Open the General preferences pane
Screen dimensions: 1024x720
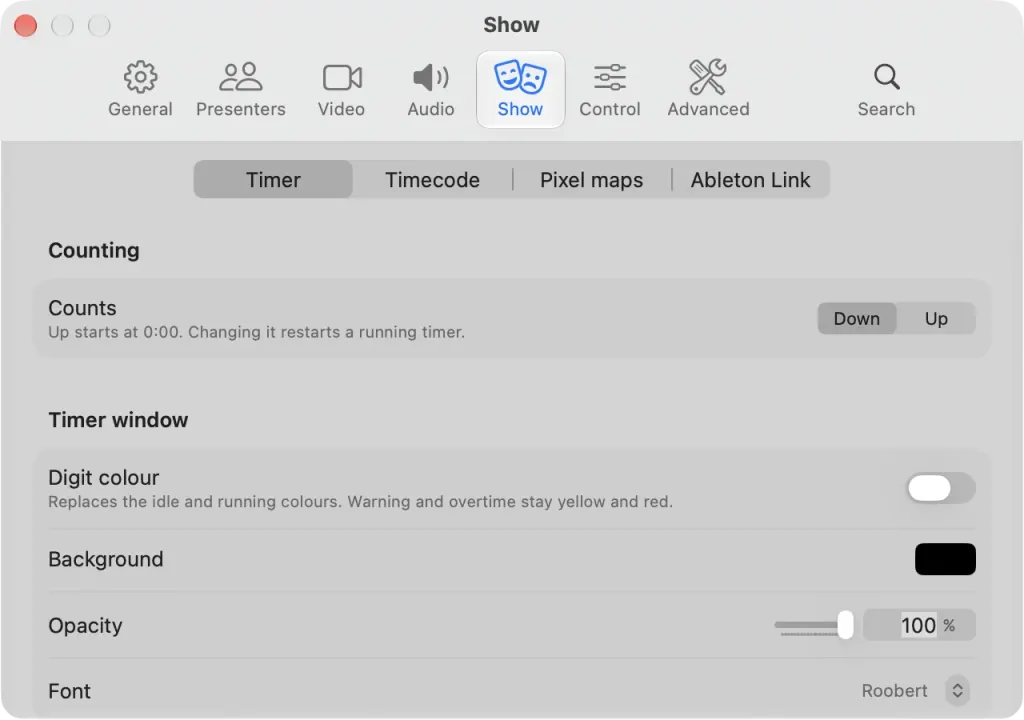(140, 90)
